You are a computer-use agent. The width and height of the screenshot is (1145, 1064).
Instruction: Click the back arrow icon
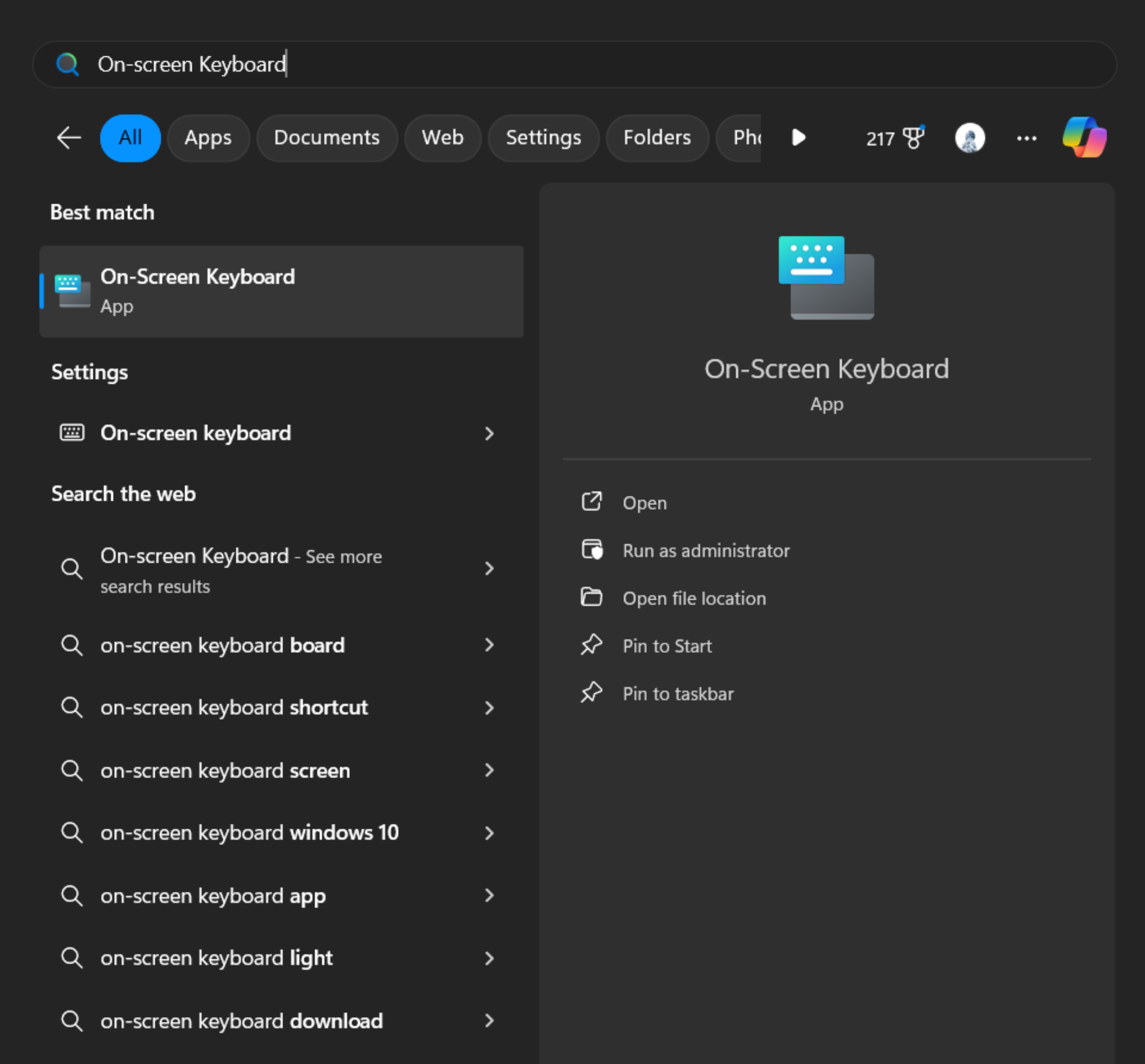tap(69, 137)
